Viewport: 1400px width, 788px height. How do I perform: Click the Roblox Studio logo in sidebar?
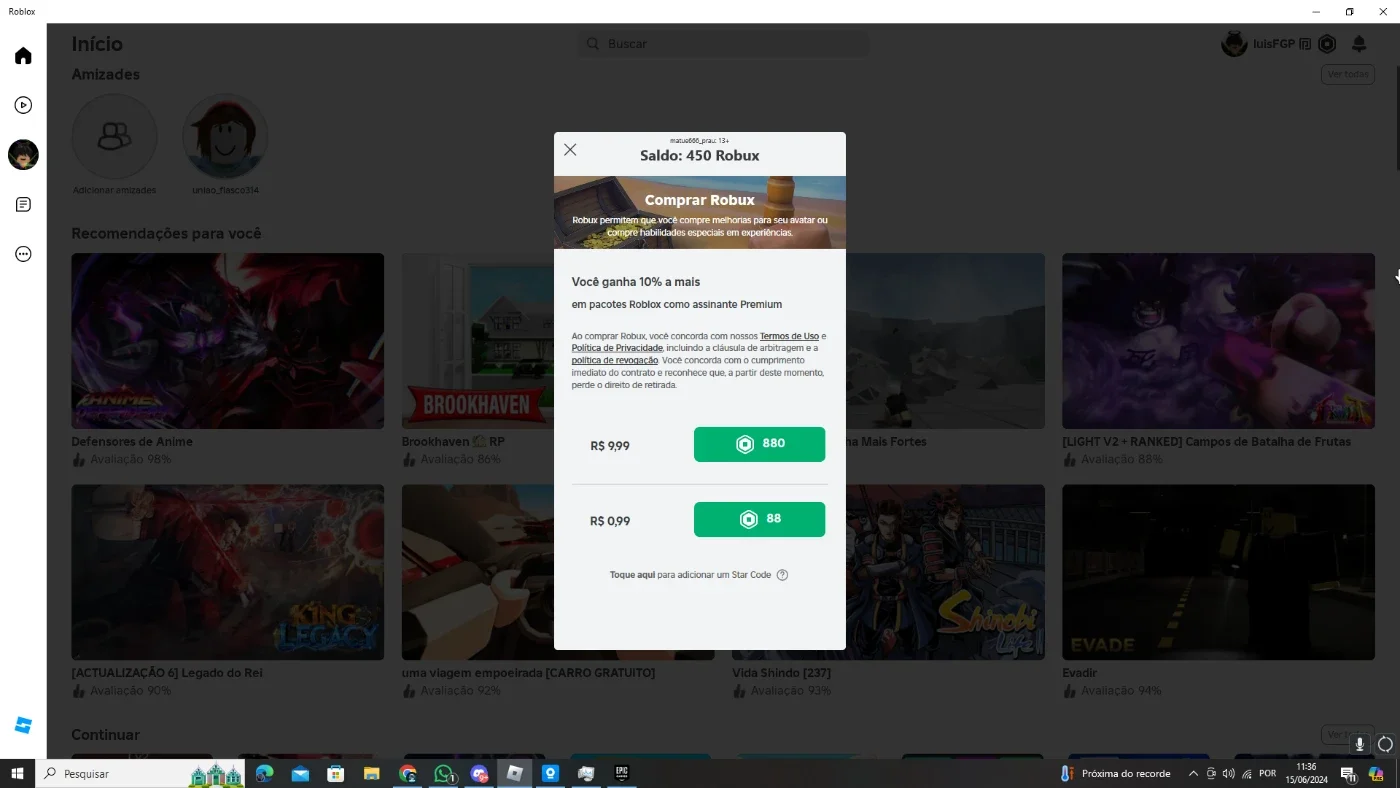point(23,725)
